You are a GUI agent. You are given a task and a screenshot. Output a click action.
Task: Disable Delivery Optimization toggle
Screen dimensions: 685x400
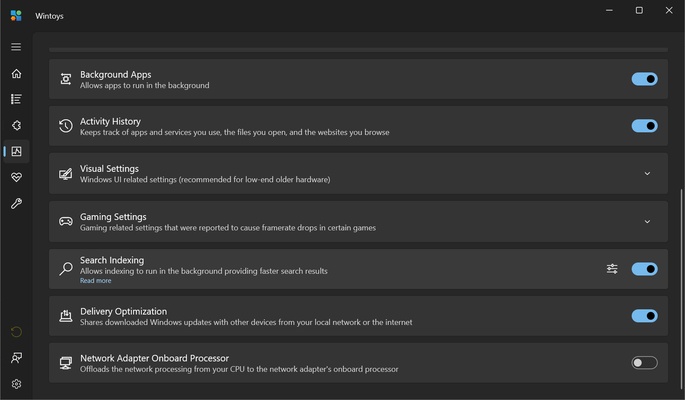tap(644, 316)
